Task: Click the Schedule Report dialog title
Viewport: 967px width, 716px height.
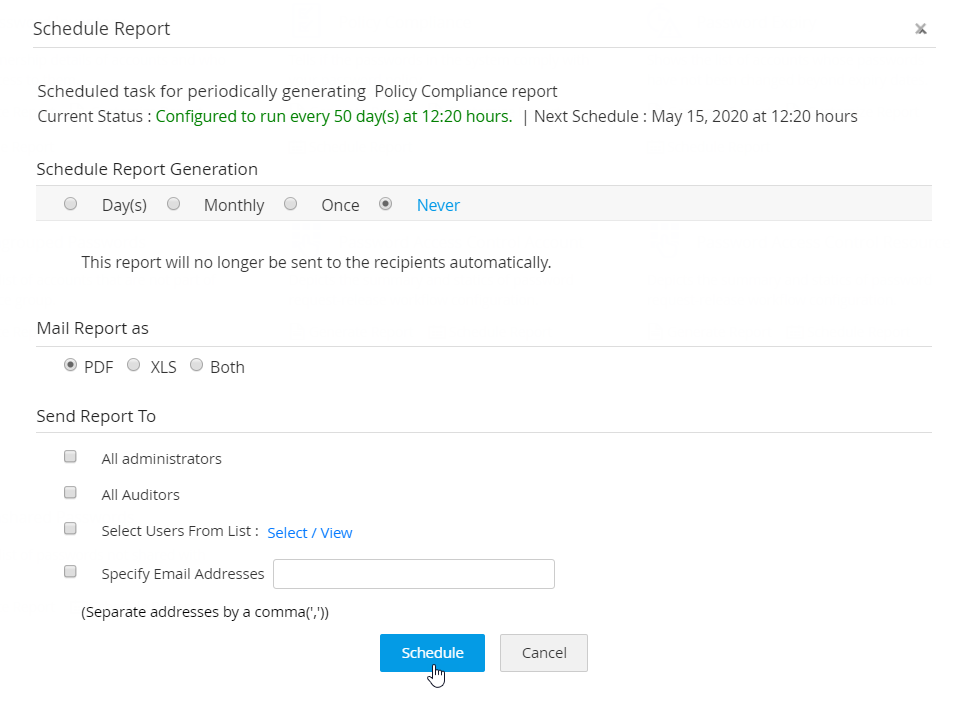Action: click(101, 29)
